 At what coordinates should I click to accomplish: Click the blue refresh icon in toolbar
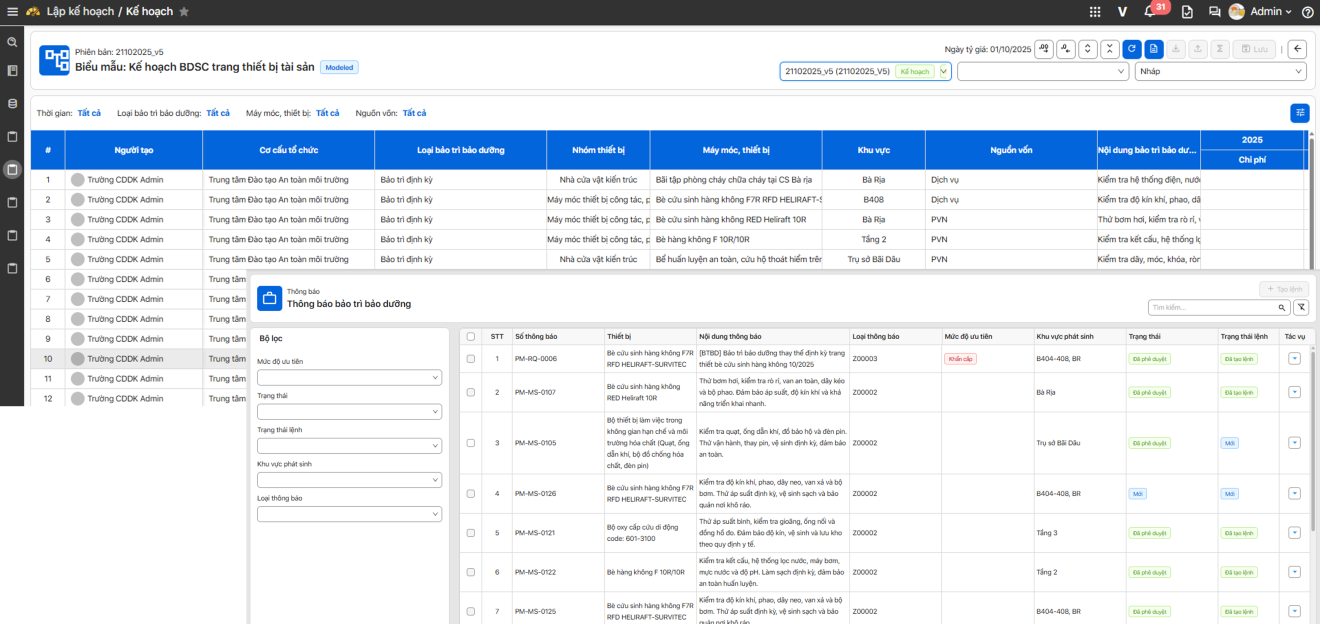click(x=1132, y=49)
